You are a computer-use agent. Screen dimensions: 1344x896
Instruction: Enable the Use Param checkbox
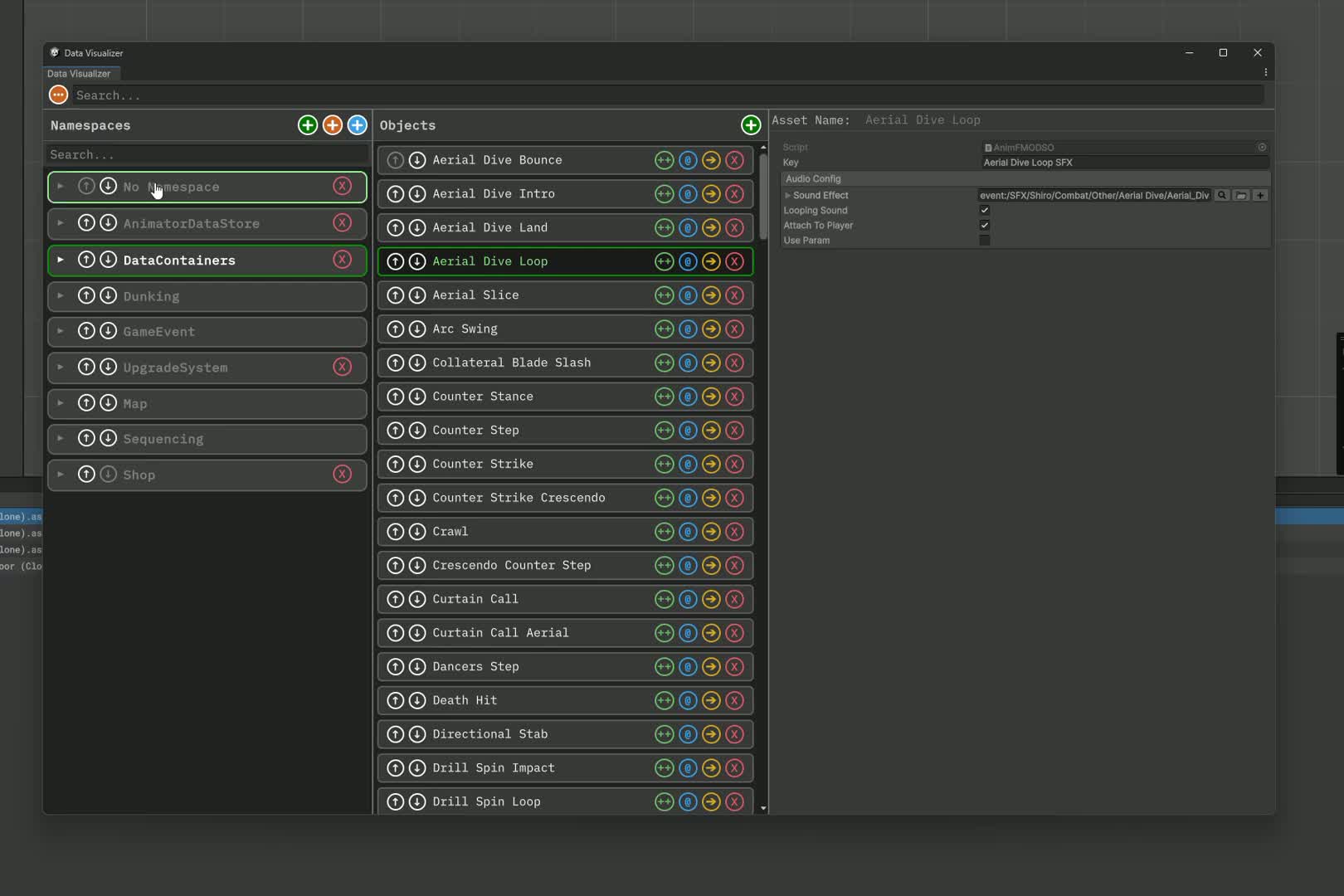coord(985,241)
